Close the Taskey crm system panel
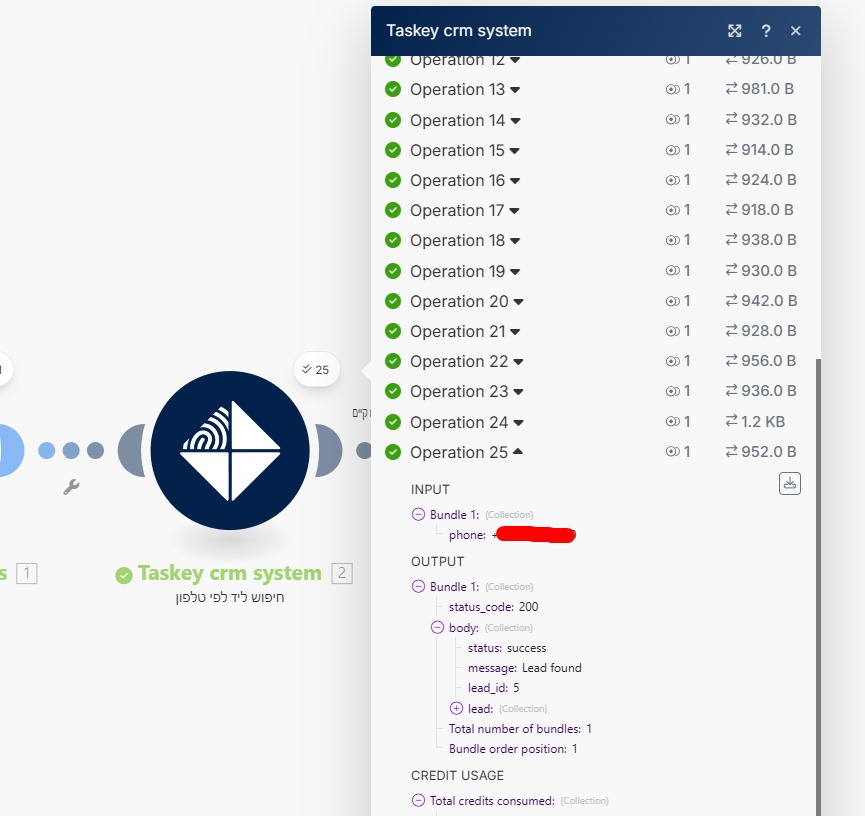This screenshot has width=865, height=816. point(796,31)
